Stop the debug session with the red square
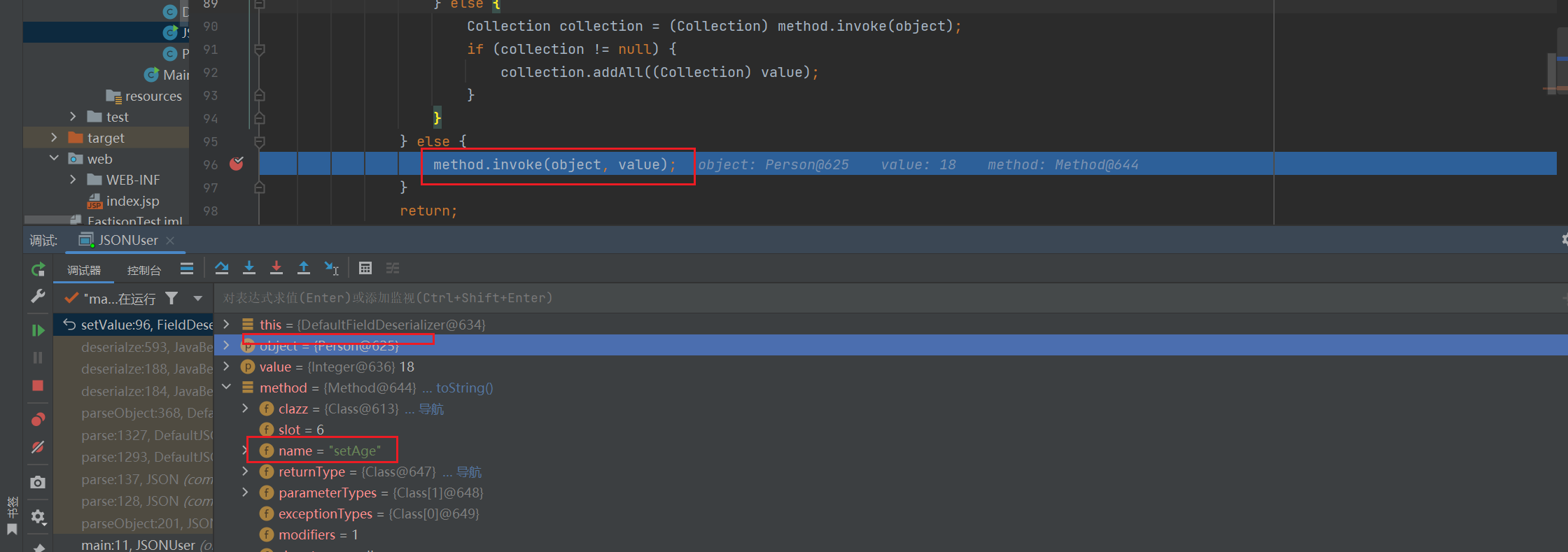This screenshot has width=1568, height=552. tap(38, 385)
